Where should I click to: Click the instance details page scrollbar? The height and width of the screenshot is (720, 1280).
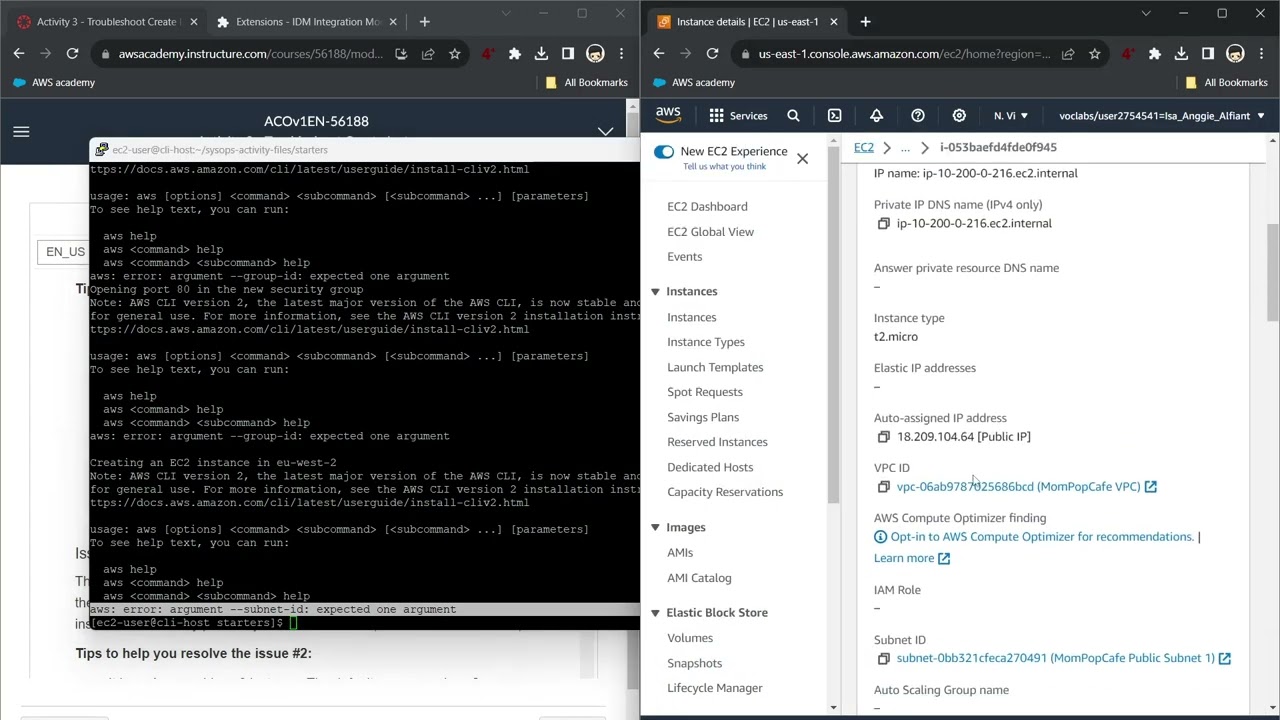pyautogui.click(x=1273, y=272)
